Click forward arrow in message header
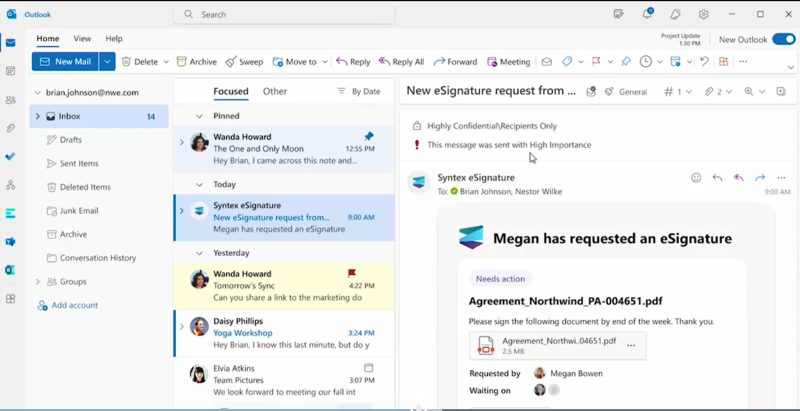The height and width of the screenshot is (411, 800). click(x=760, y=177)
